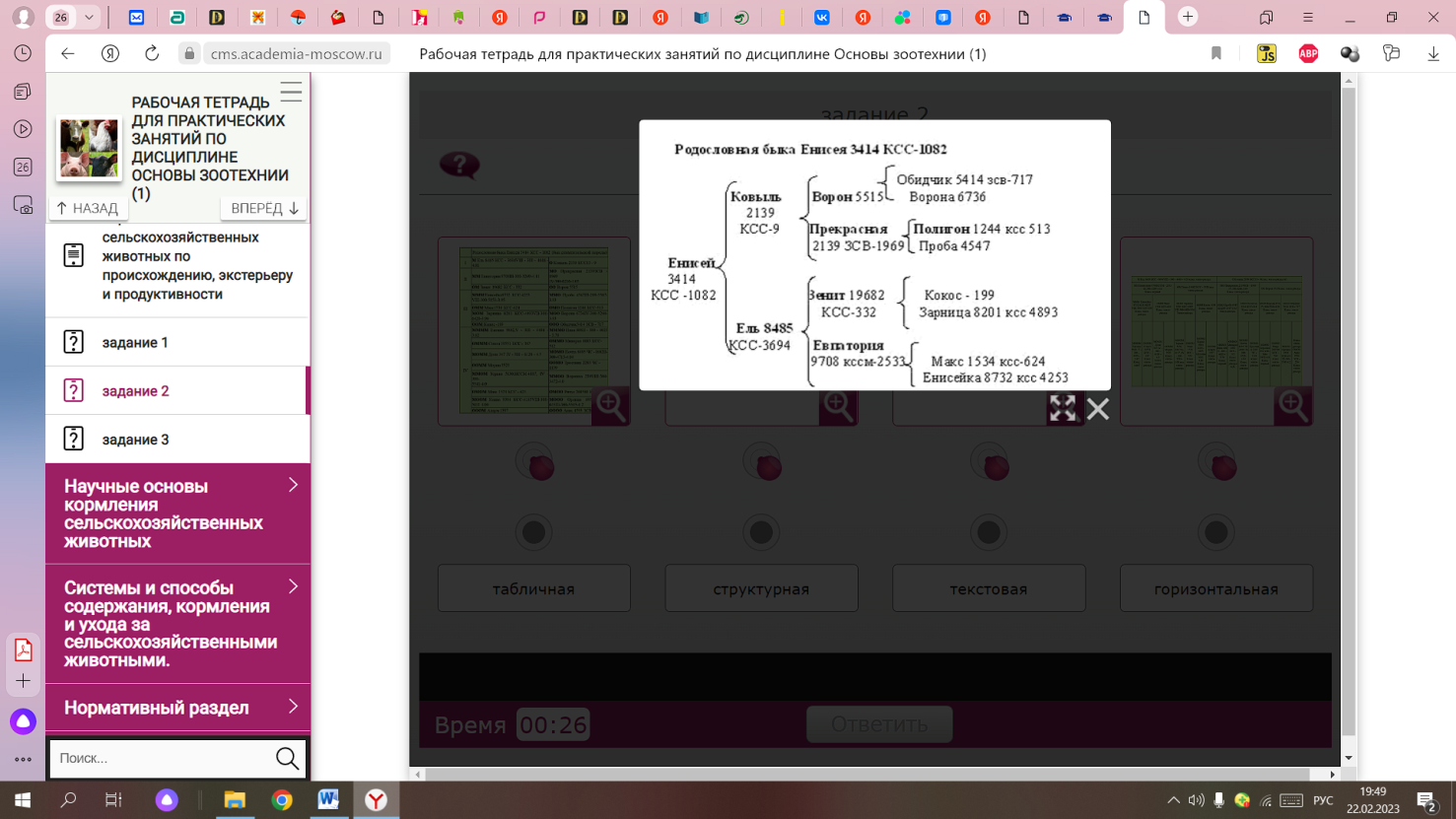Open the sidebar hamburger menu

coord(291,93)
